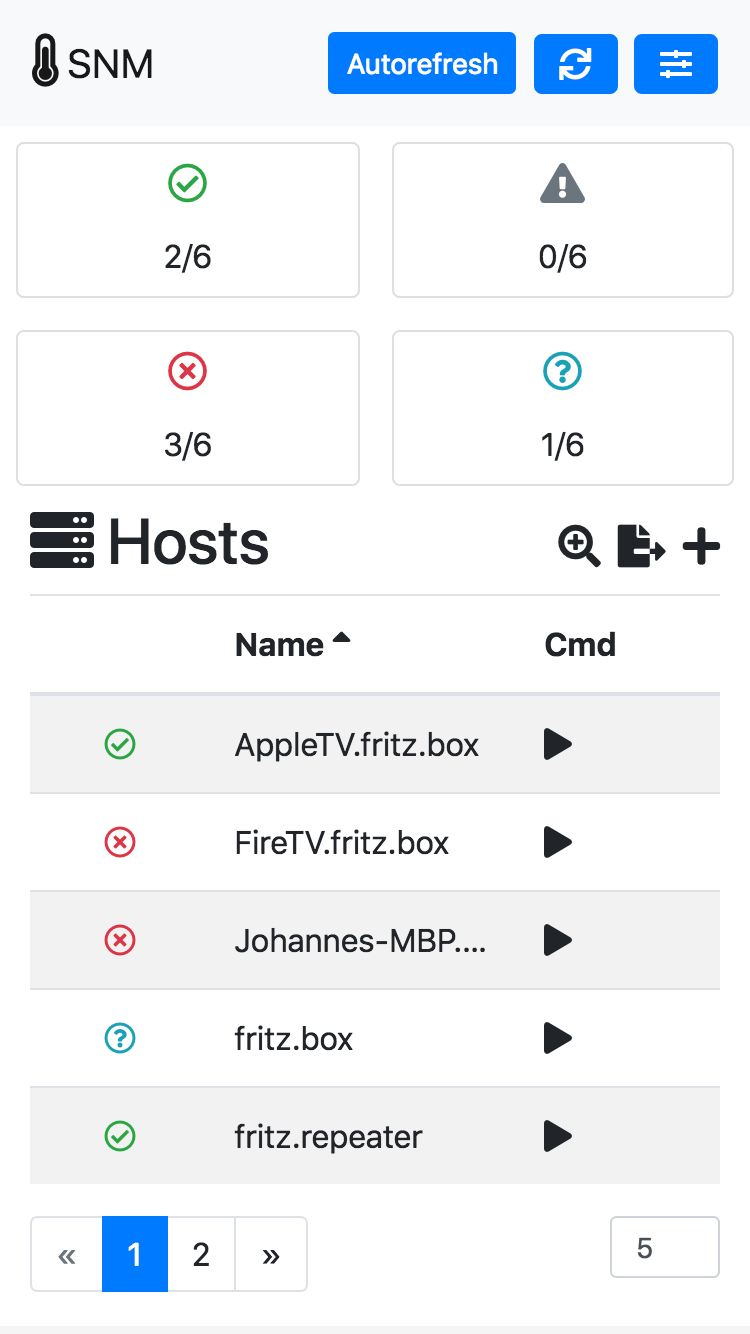The height and width of the screenshot is (1334, 750).
Task: Click the scan network magnifier icon
Action: 578,545
